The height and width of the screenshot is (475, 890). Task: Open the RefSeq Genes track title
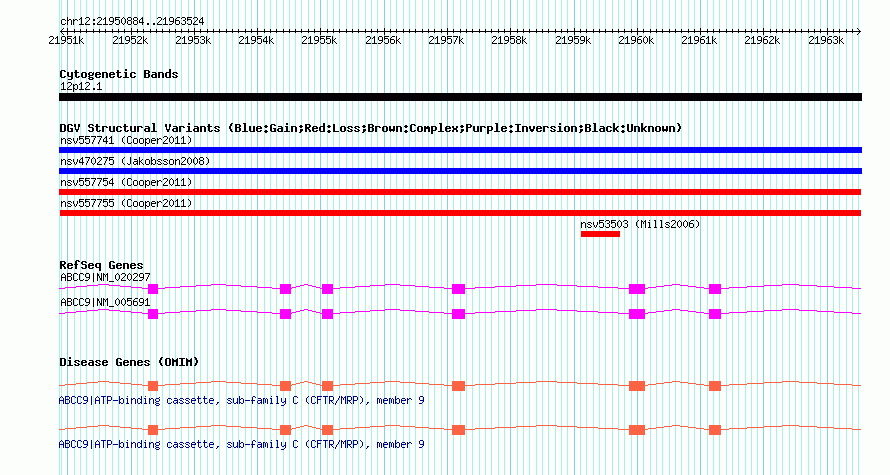click(101, 265)
